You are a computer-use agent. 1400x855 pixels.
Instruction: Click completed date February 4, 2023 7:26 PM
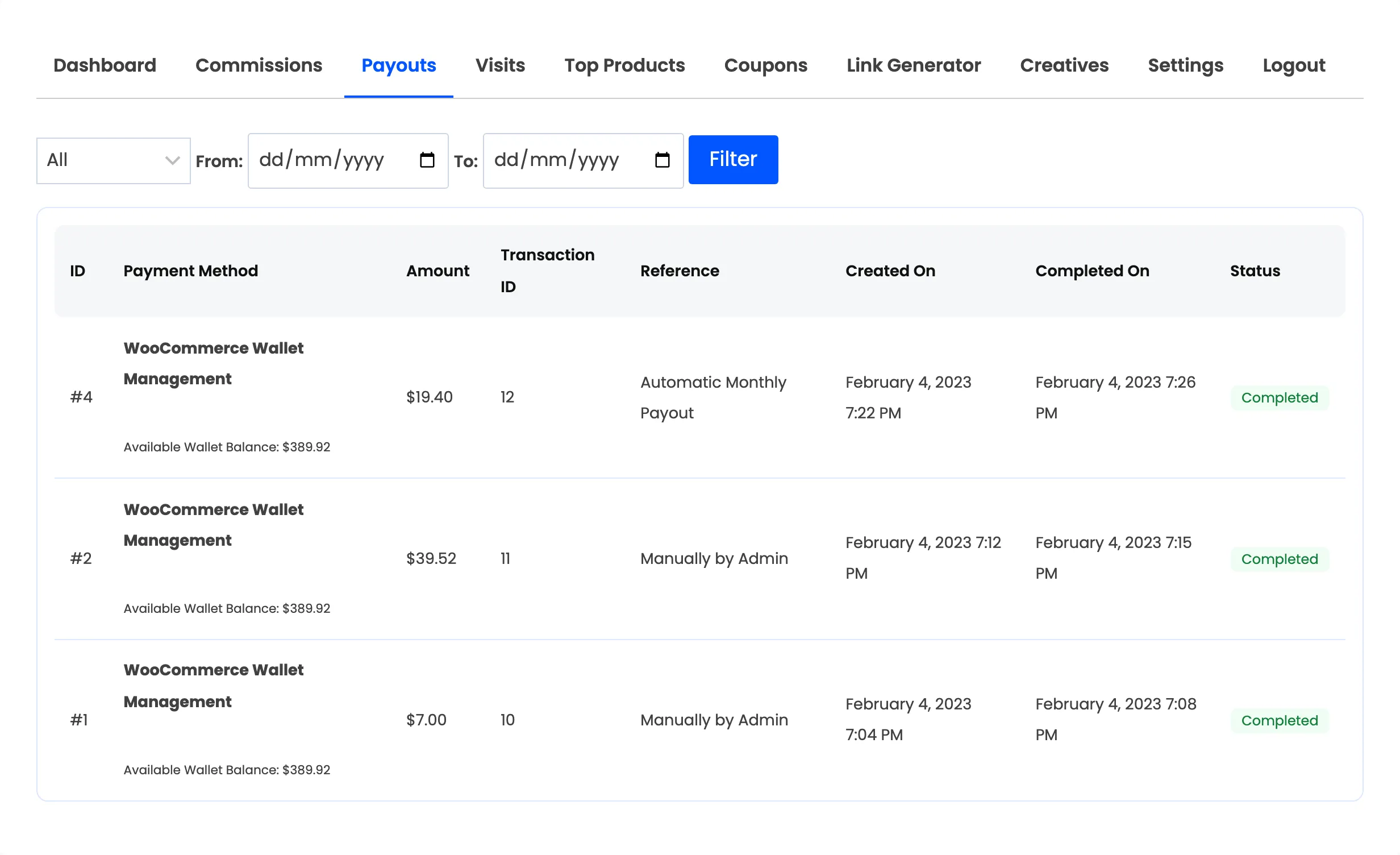click(x=1115, y=397)
